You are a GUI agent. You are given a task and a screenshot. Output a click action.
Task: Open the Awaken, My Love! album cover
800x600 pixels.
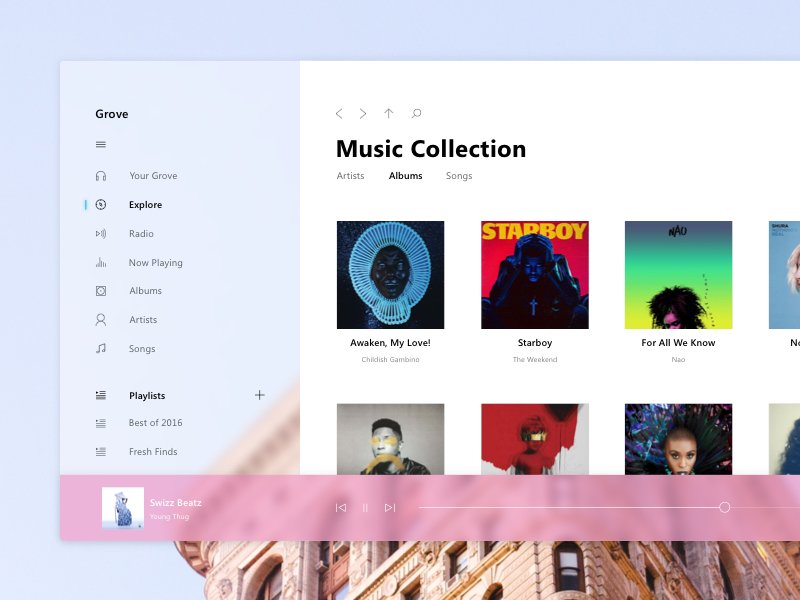click(x=390, y=275)
